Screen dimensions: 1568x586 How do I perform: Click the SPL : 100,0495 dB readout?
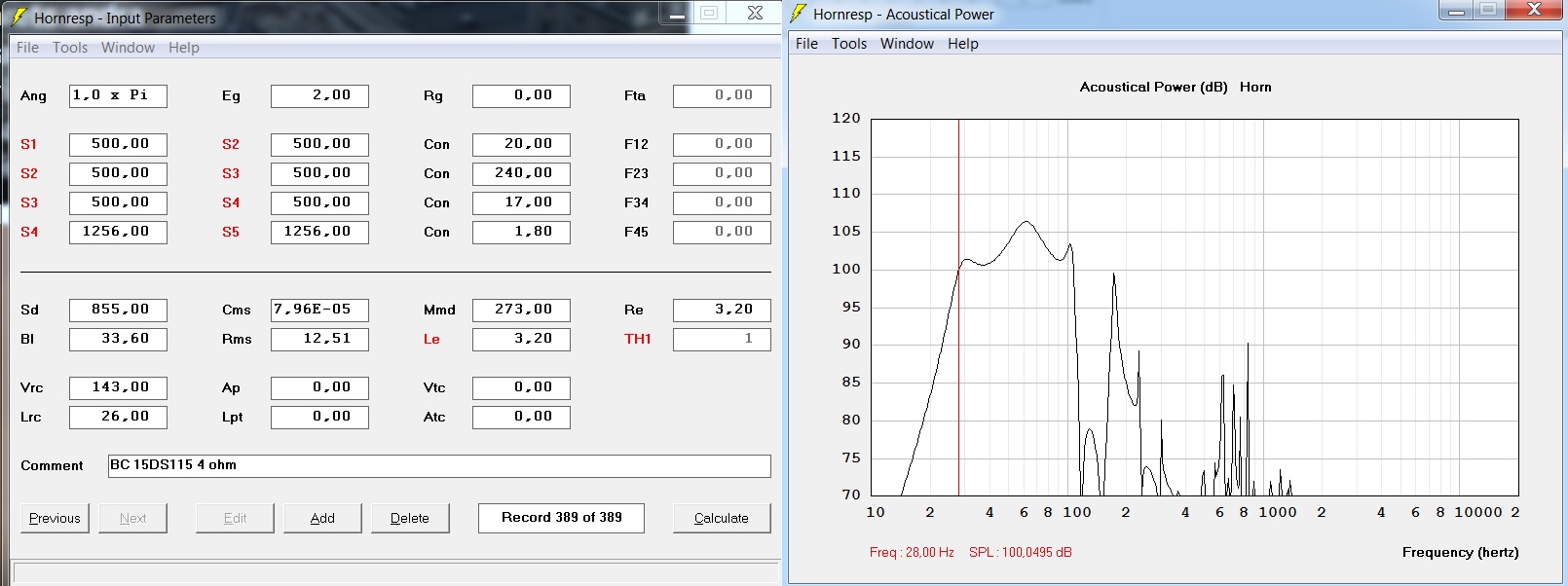[1020, 552]
